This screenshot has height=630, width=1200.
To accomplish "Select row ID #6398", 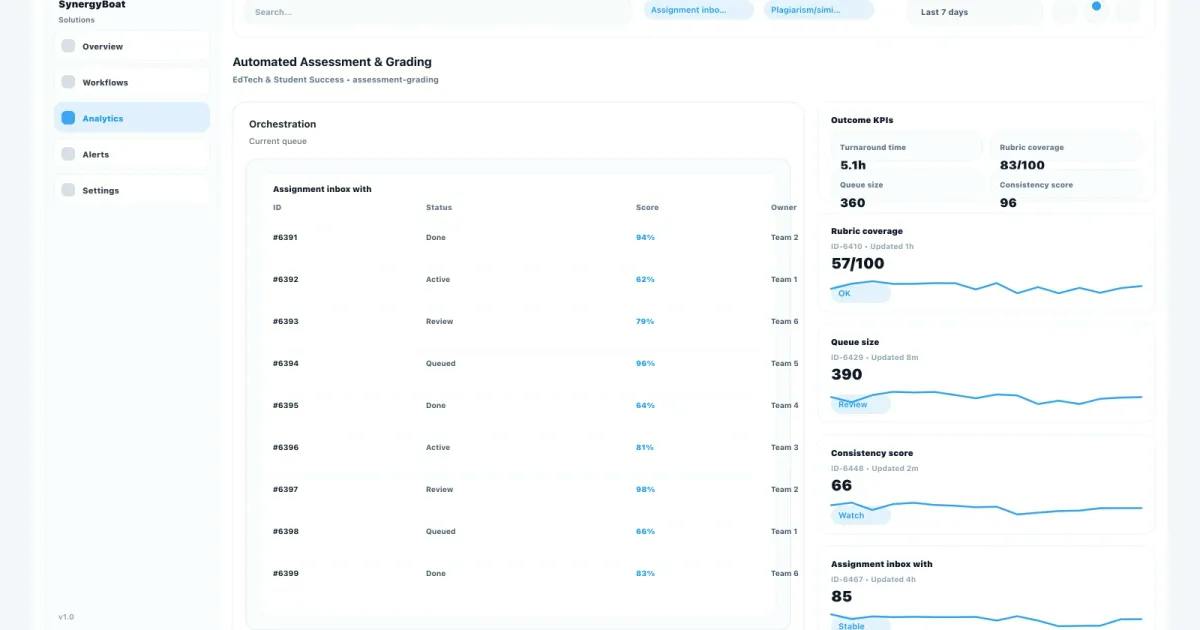I will (x=285, y=532).
